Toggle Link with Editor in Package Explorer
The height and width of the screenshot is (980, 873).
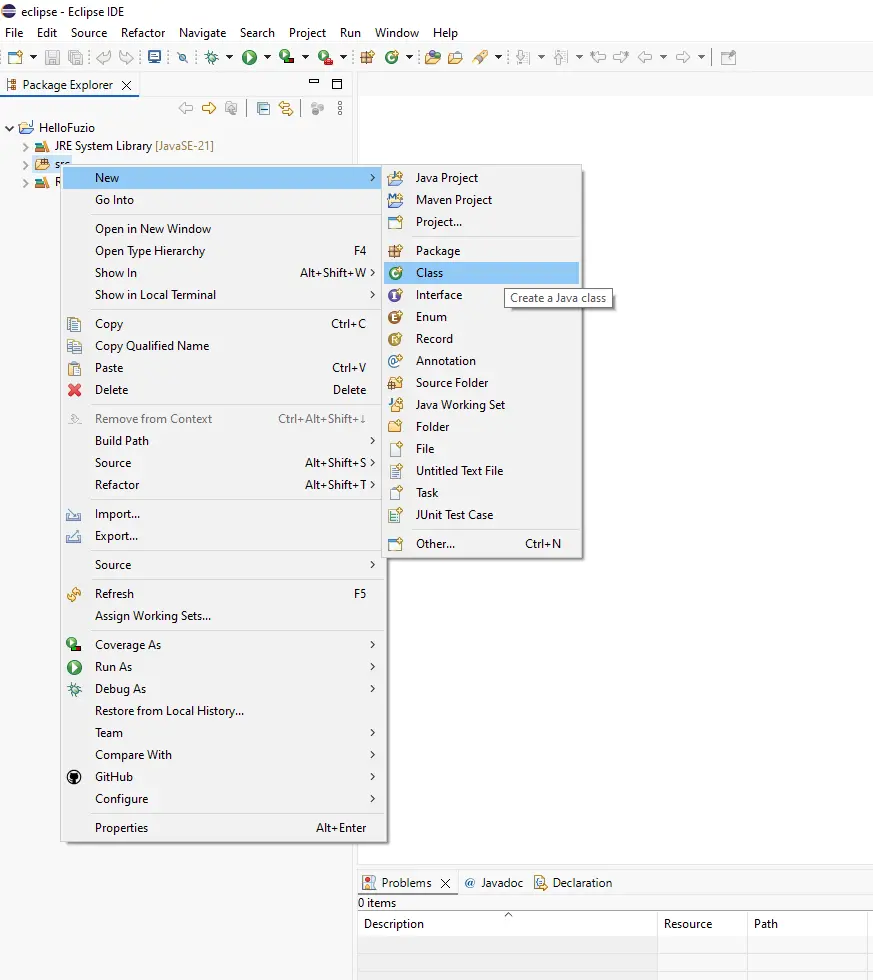coord(286,109)
